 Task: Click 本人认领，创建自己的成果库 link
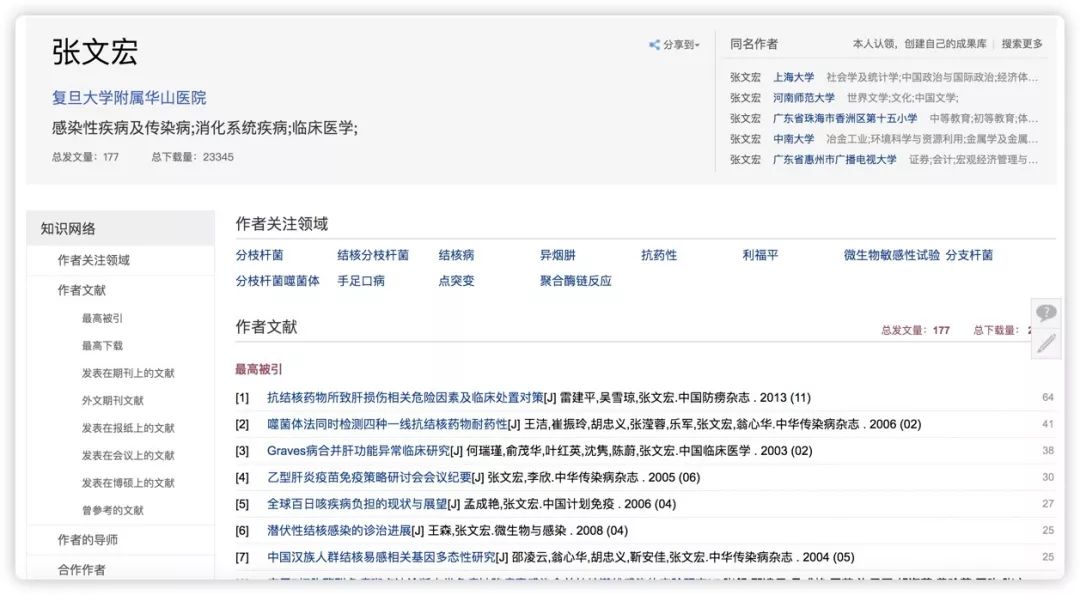click(919, 44)
